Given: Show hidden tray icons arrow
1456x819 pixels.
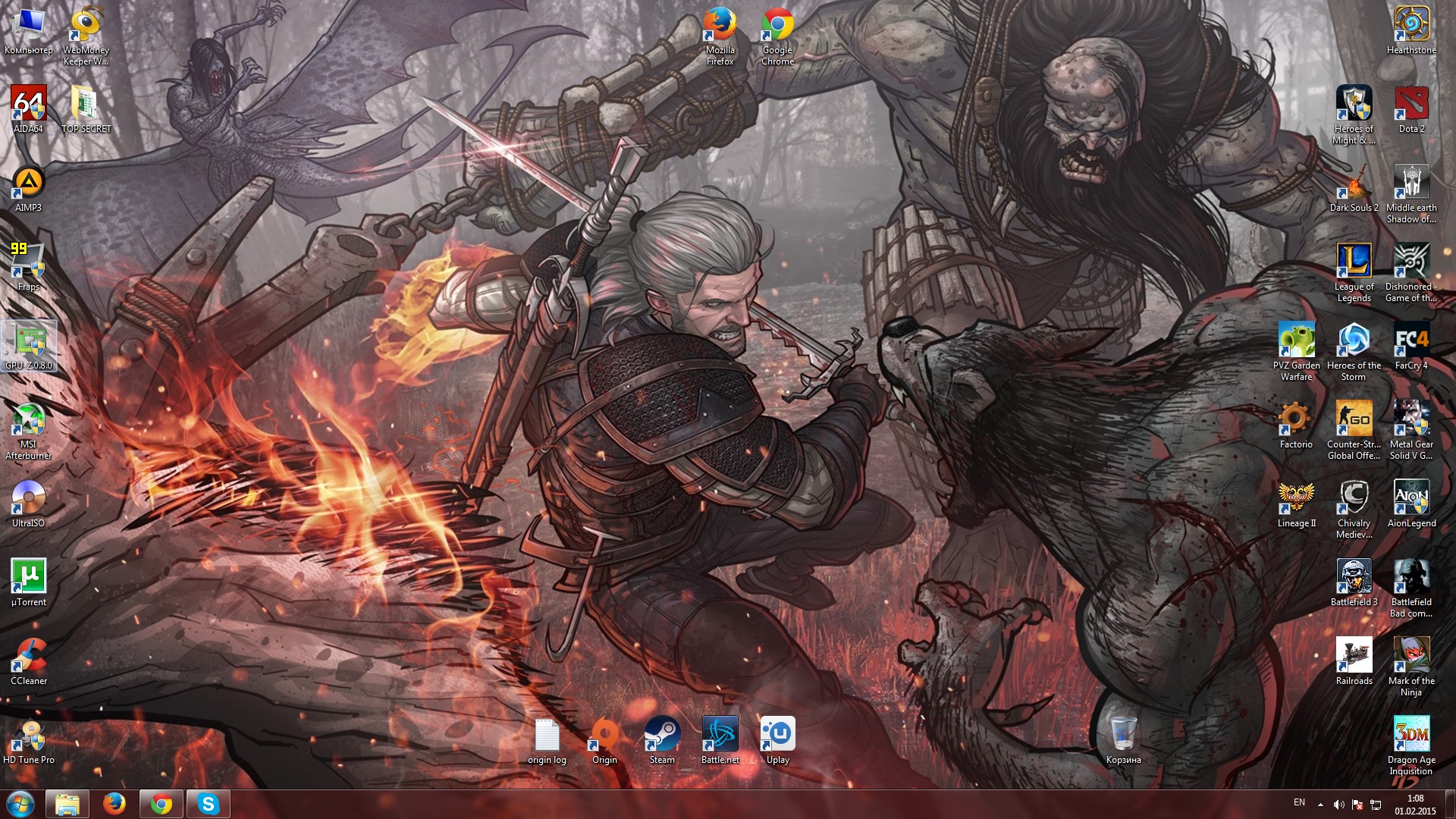Looking at the screenshot, I should click(x=1320, y=805).
